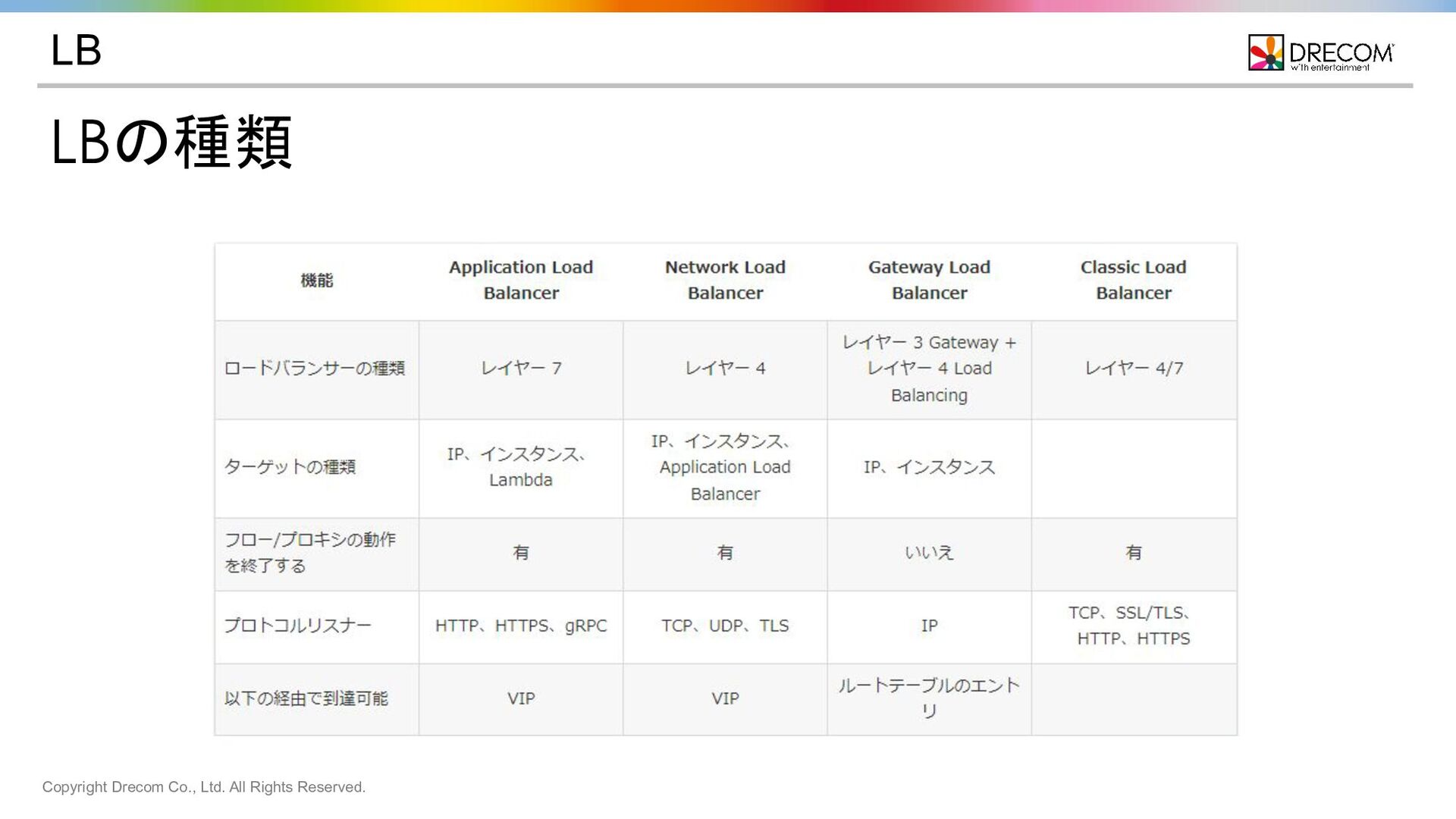Click the 'レイヤー 4/7' cell

coord(1134,369)
